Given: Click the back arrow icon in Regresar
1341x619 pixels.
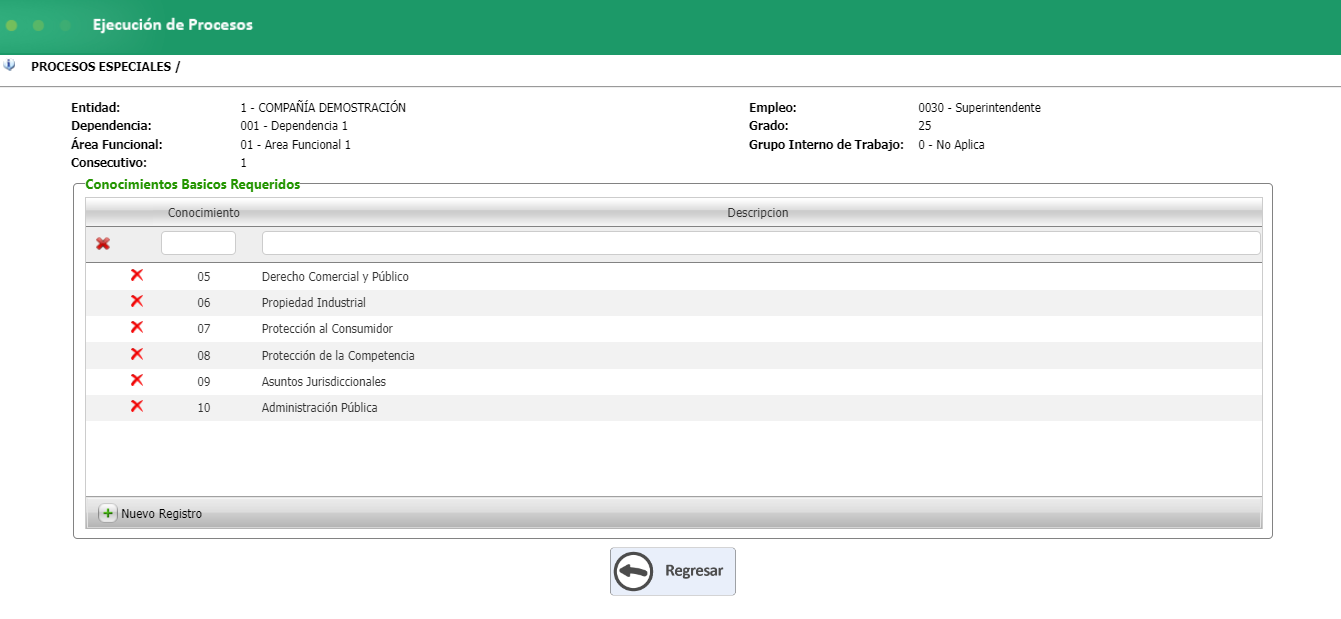Looking at the screenshot, I should [634, 571].
